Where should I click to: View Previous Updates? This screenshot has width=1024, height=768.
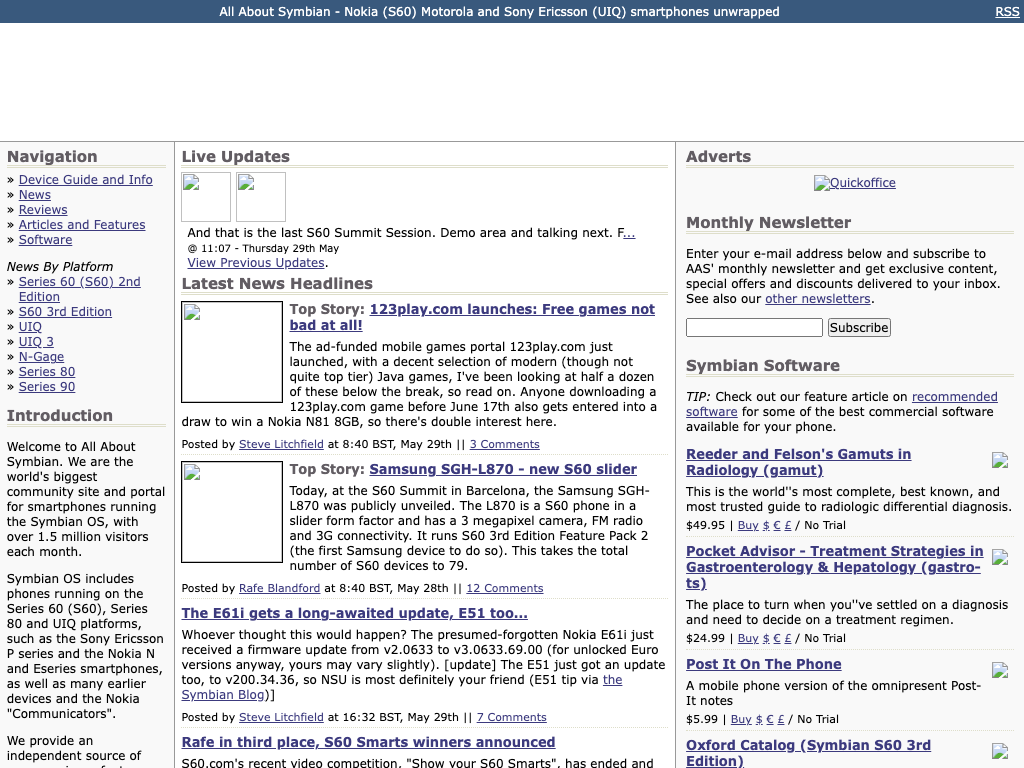[256, 263]
